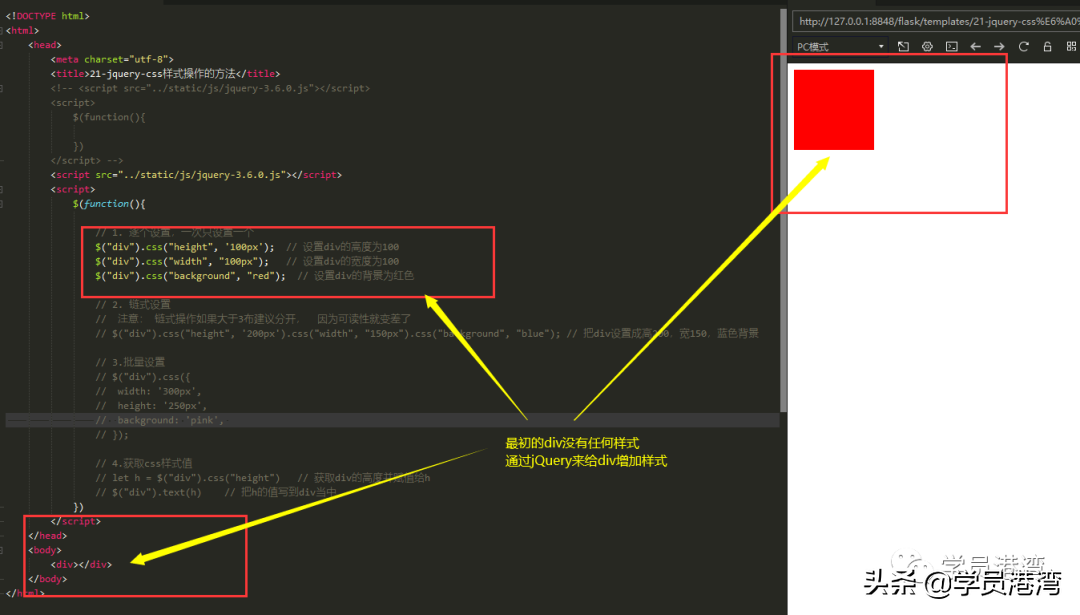The height and width of the screenshot is (615, 1080).
Task: Refresh the preview page
Action: [x=1024, y=46]
